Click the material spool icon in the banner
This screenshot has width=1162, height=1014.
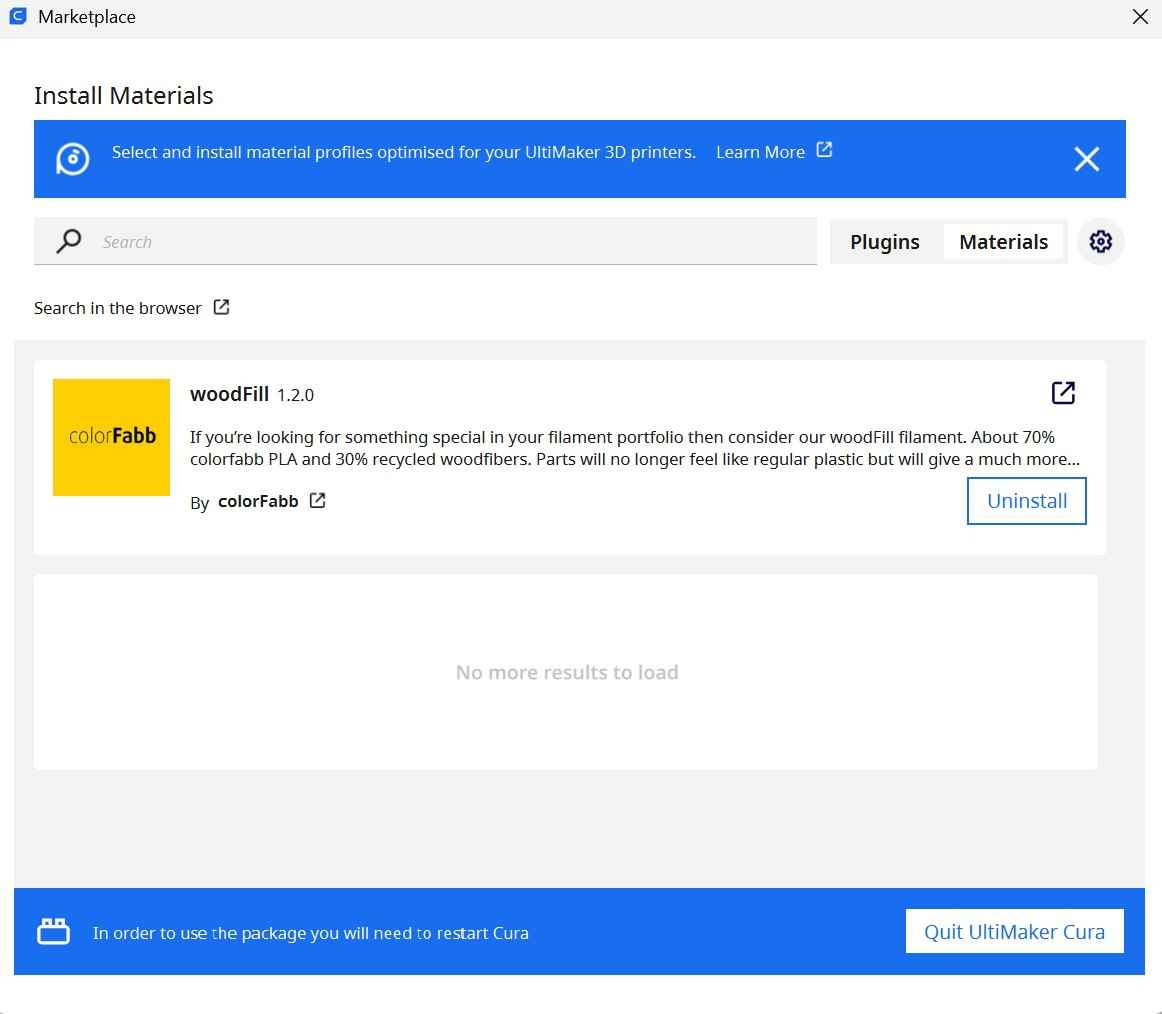click(73, 159)
